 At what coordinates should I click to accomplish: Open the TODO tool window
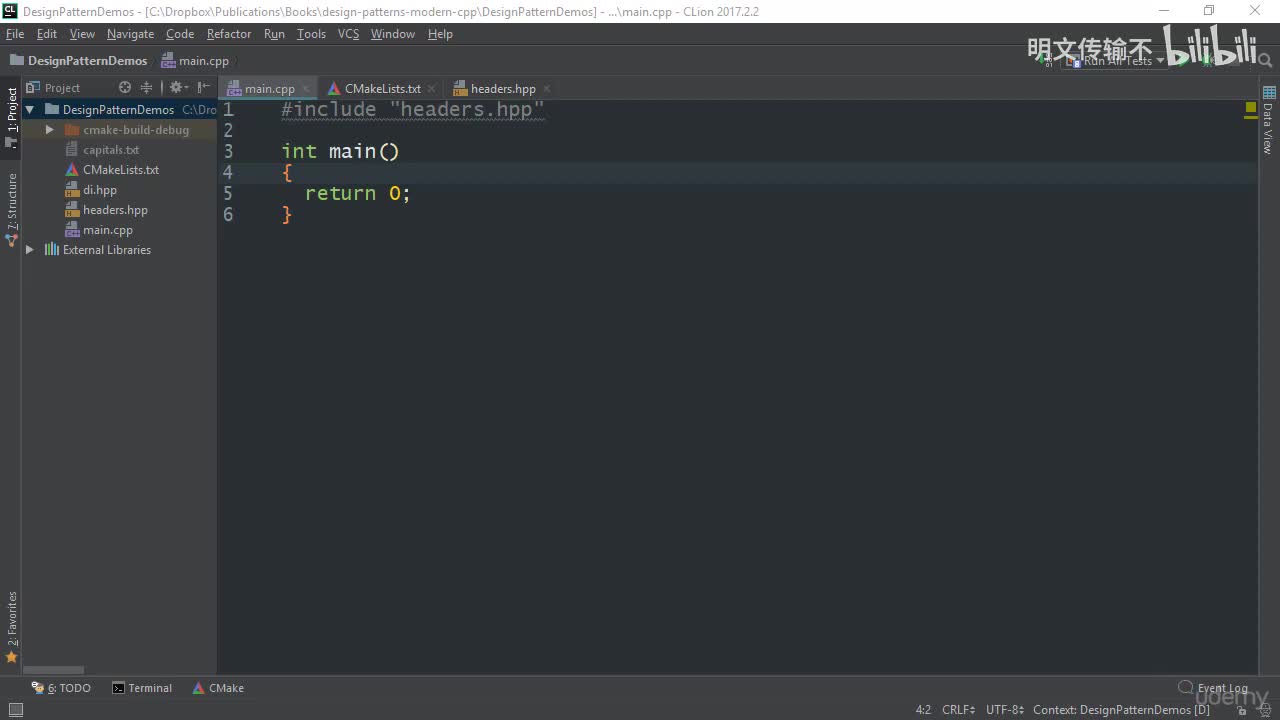click(61, 688)
